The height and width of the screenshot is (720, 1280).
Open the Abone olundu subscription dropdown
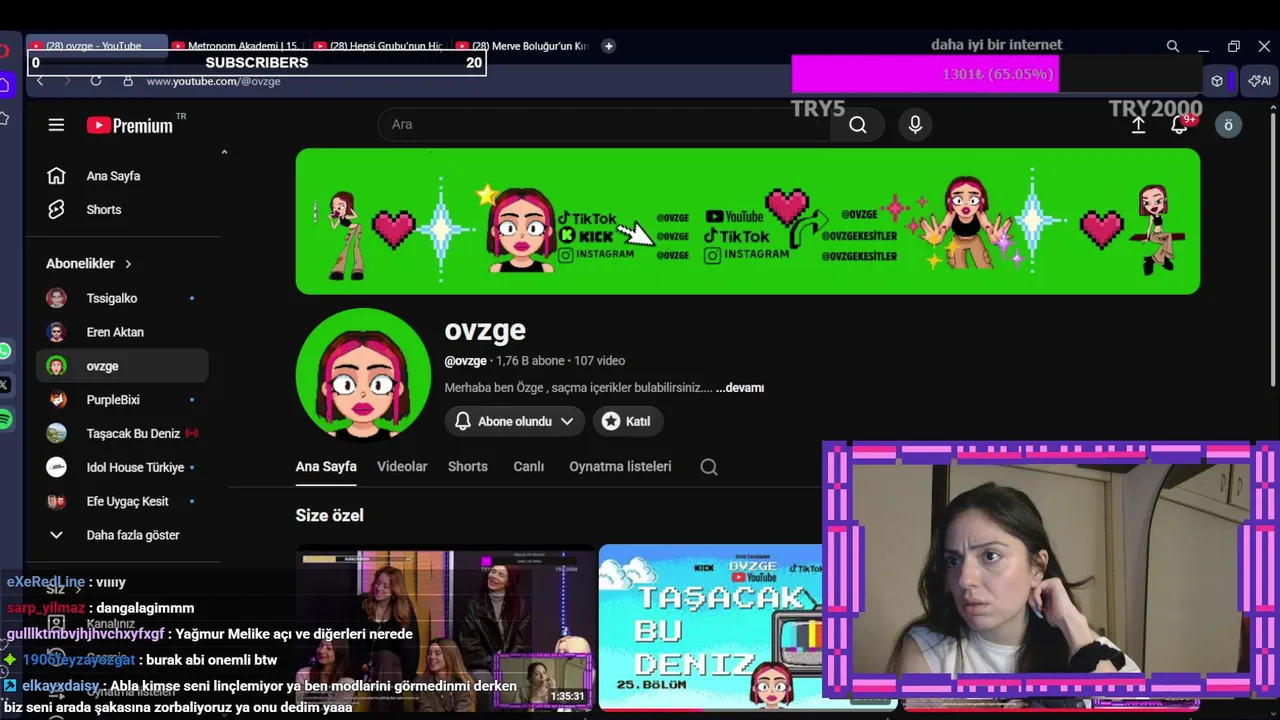[x=514, y=421]
